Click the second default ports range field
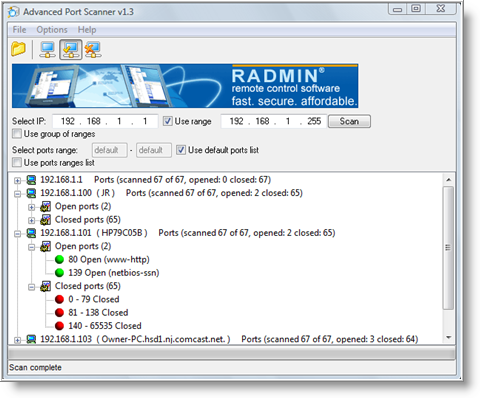 tap(154, 150)
